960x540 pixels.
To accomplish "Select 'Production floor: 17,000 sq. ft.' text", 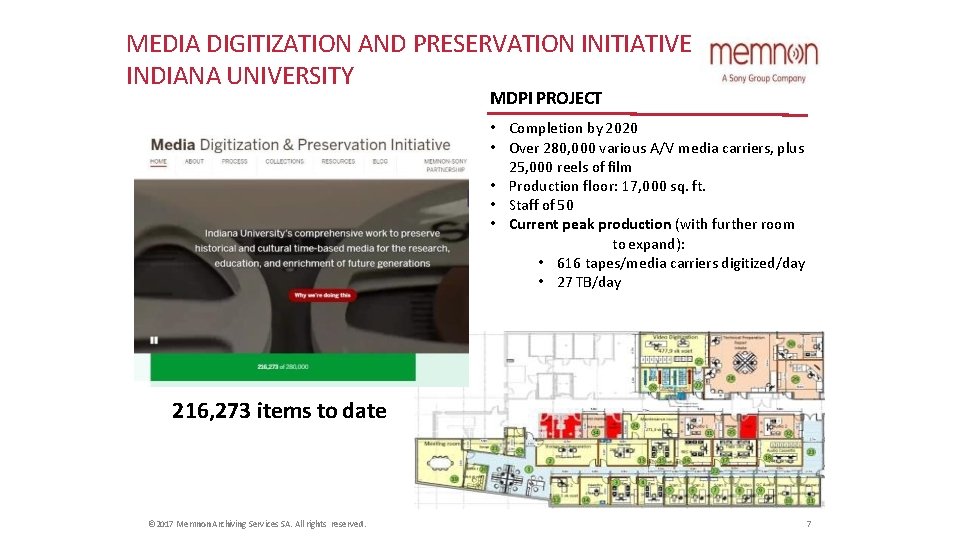I will (x=607, y=186).
